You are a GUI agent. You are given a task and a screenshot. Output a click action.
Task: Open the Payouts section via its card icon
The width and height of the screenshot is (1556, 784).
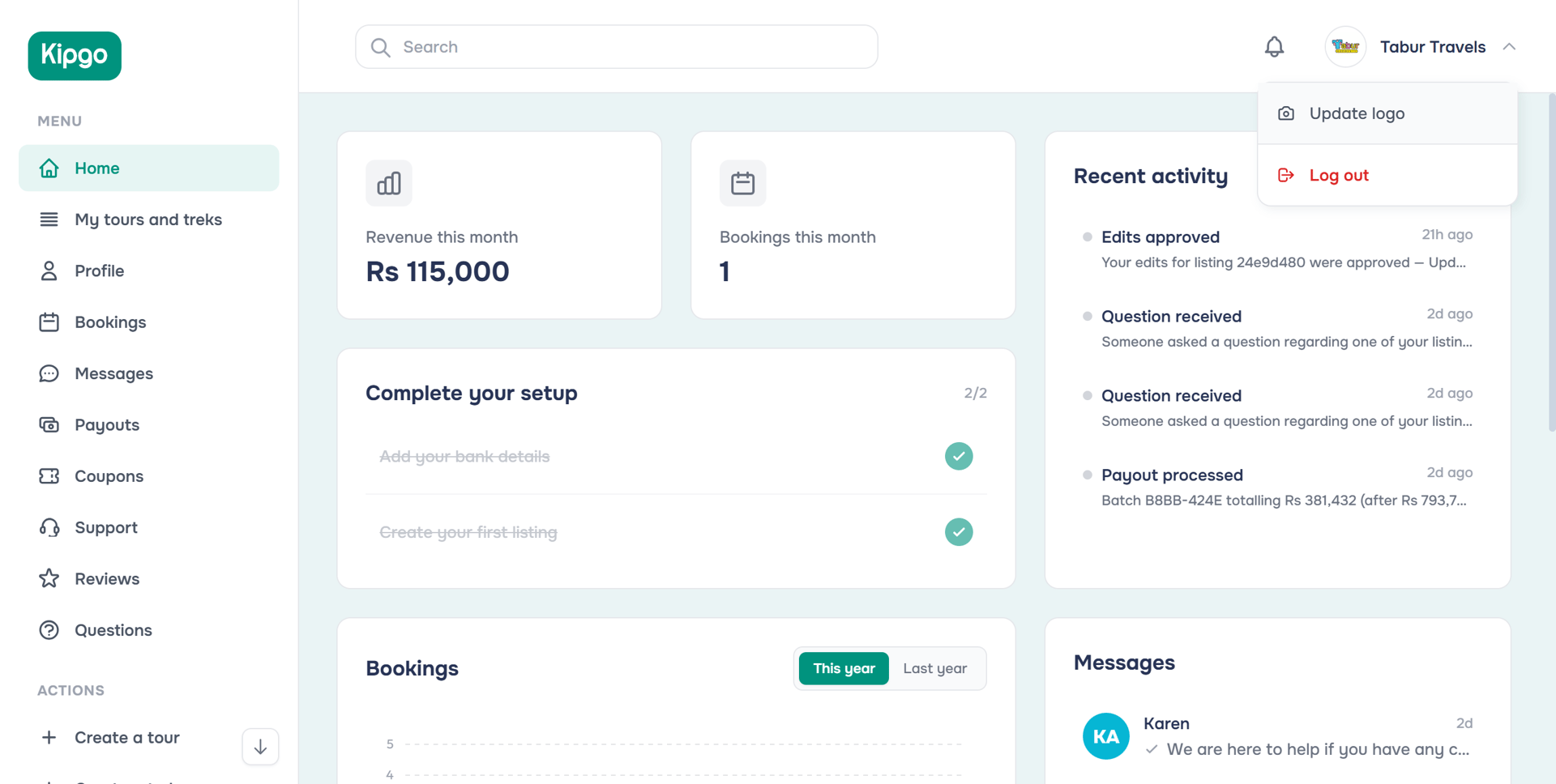pos(49,424)
